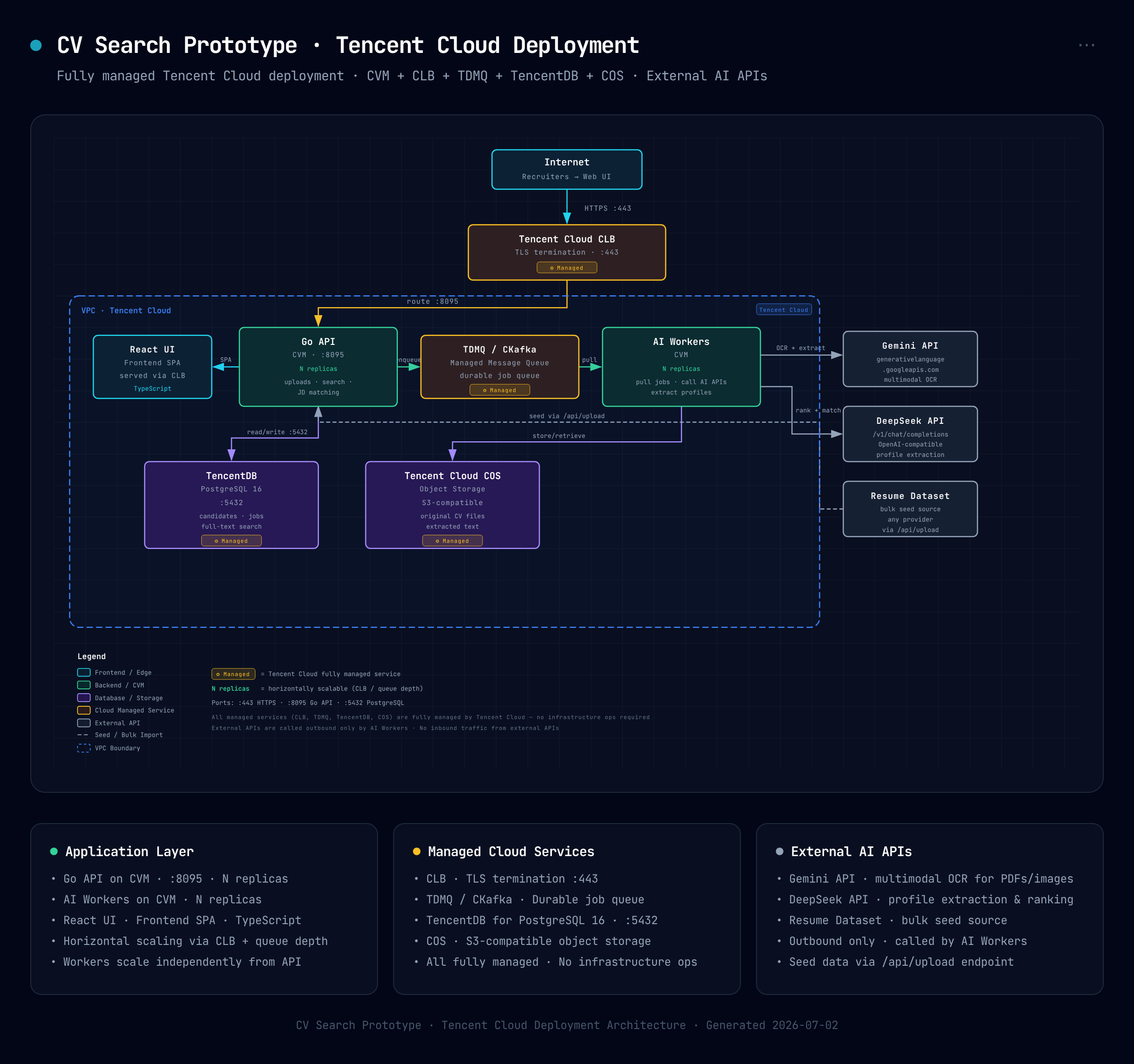The height and width of the screenshot is (1064, 1134).
Task: Click the N replicas legend entry
Action: tap(231, 688)
